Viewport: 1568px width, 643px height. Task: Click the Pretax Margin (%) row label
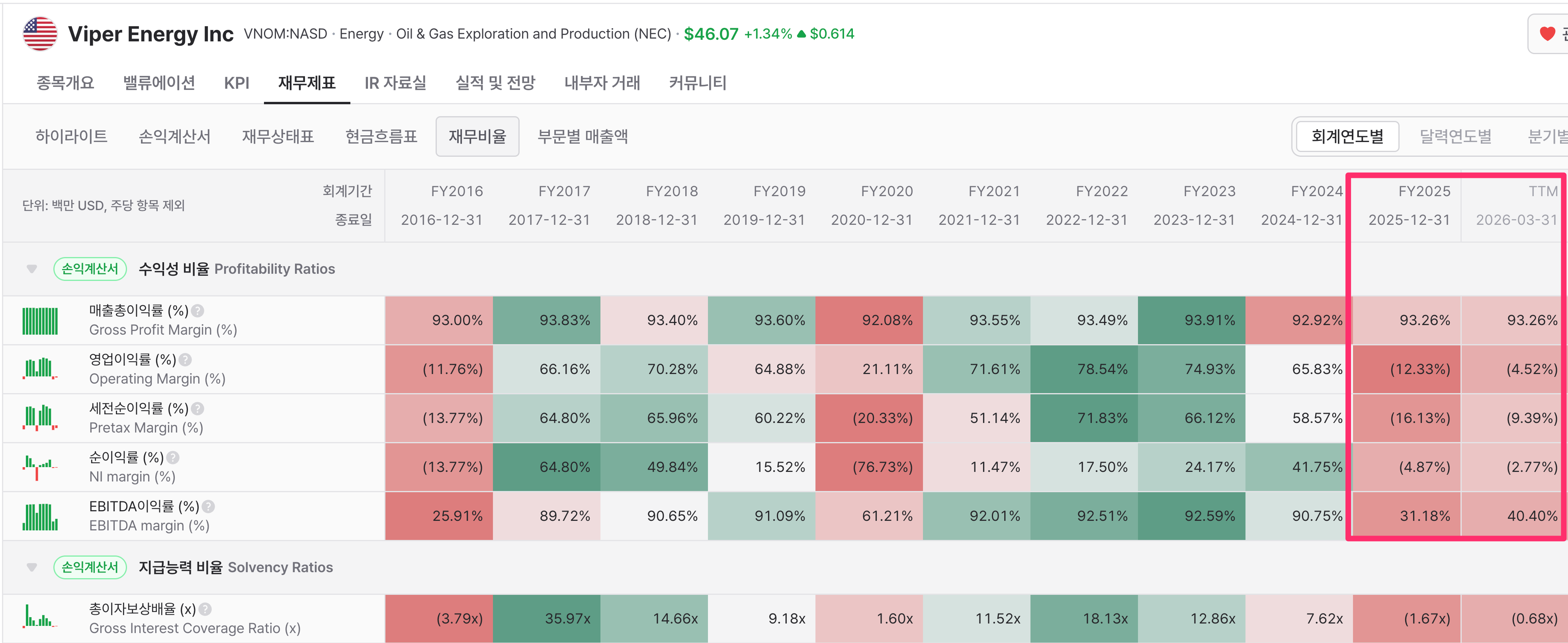[146, 428]
